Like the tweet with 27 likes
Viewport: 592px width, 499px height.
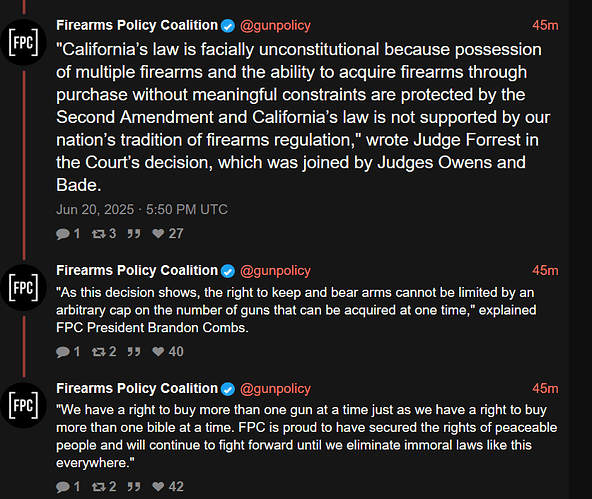pyautogui.click(x=158, y=234)
